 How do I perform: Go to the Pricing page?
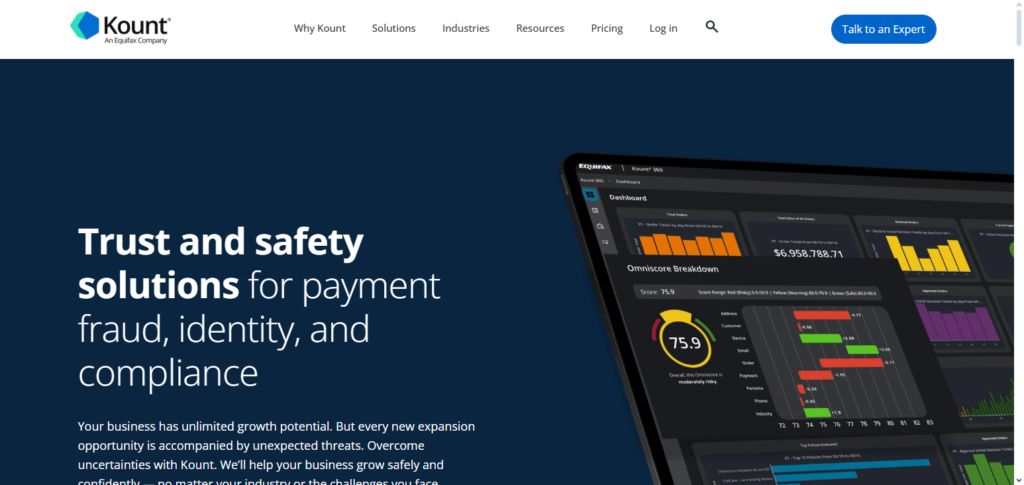[x=607, y=28]
